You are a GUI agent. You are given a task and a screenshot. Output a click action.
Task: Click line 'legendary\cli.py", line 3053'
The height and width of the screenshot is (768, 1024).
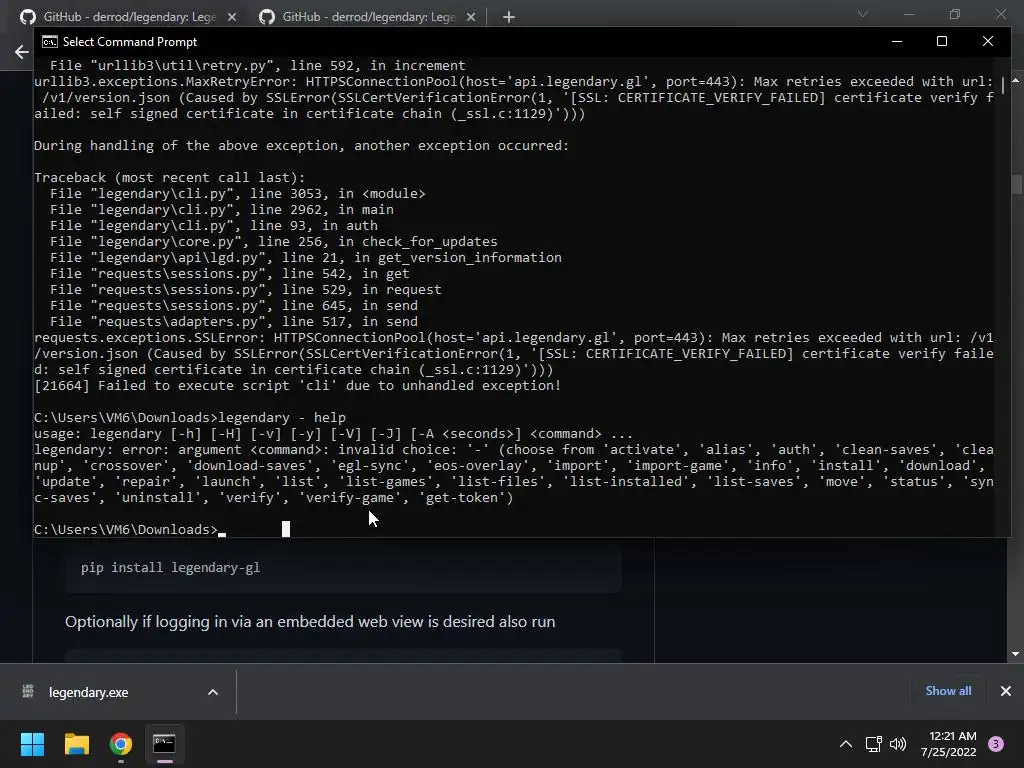pos(238,193)
